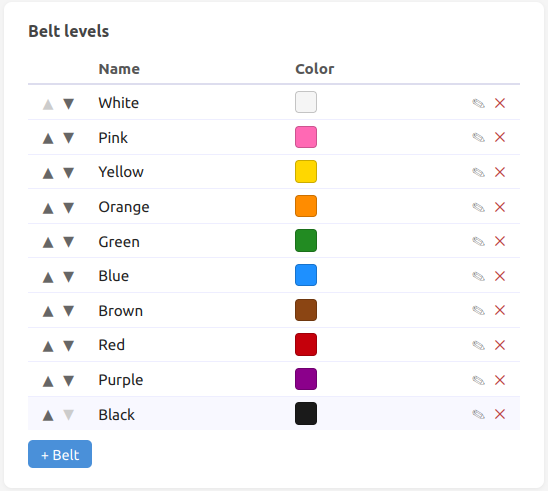Screen dimensions: 548x491
Task: Delete the Yellow belt
Action: click(x=500, y=172)
